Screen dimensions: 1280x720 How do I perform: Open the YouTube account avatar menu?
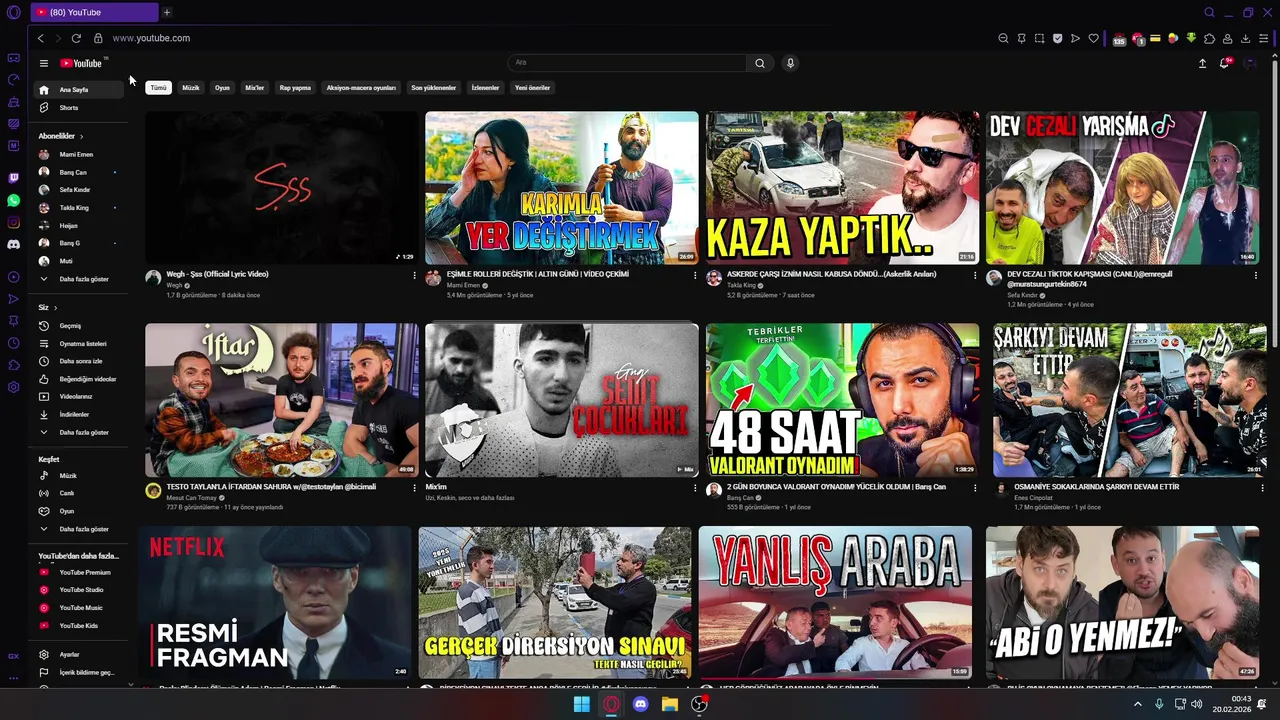[1249, 63]
